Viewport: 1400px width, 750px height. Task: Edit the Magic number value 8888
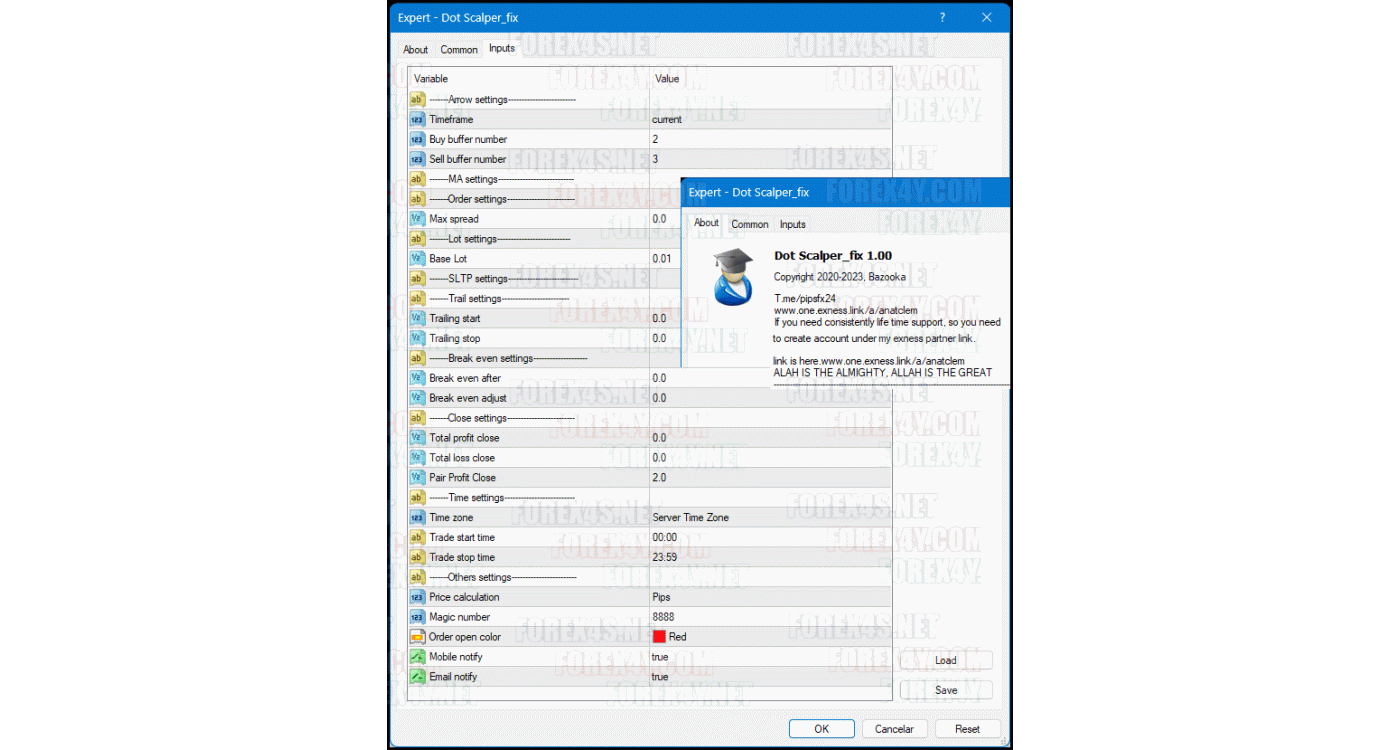(663, 617)
